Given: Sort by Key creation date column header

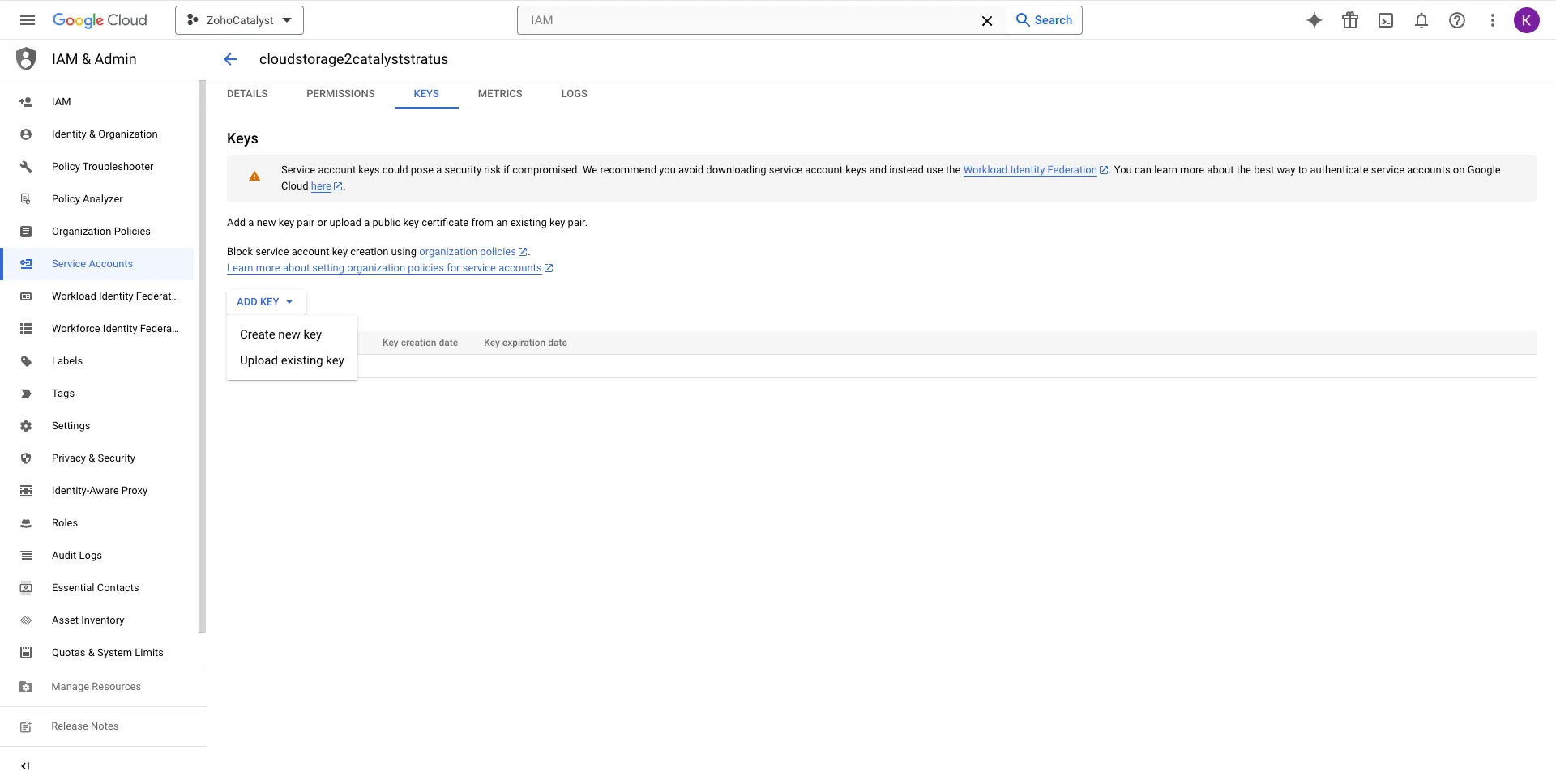Looking at the screenshot, I should [x=420, y=343].
